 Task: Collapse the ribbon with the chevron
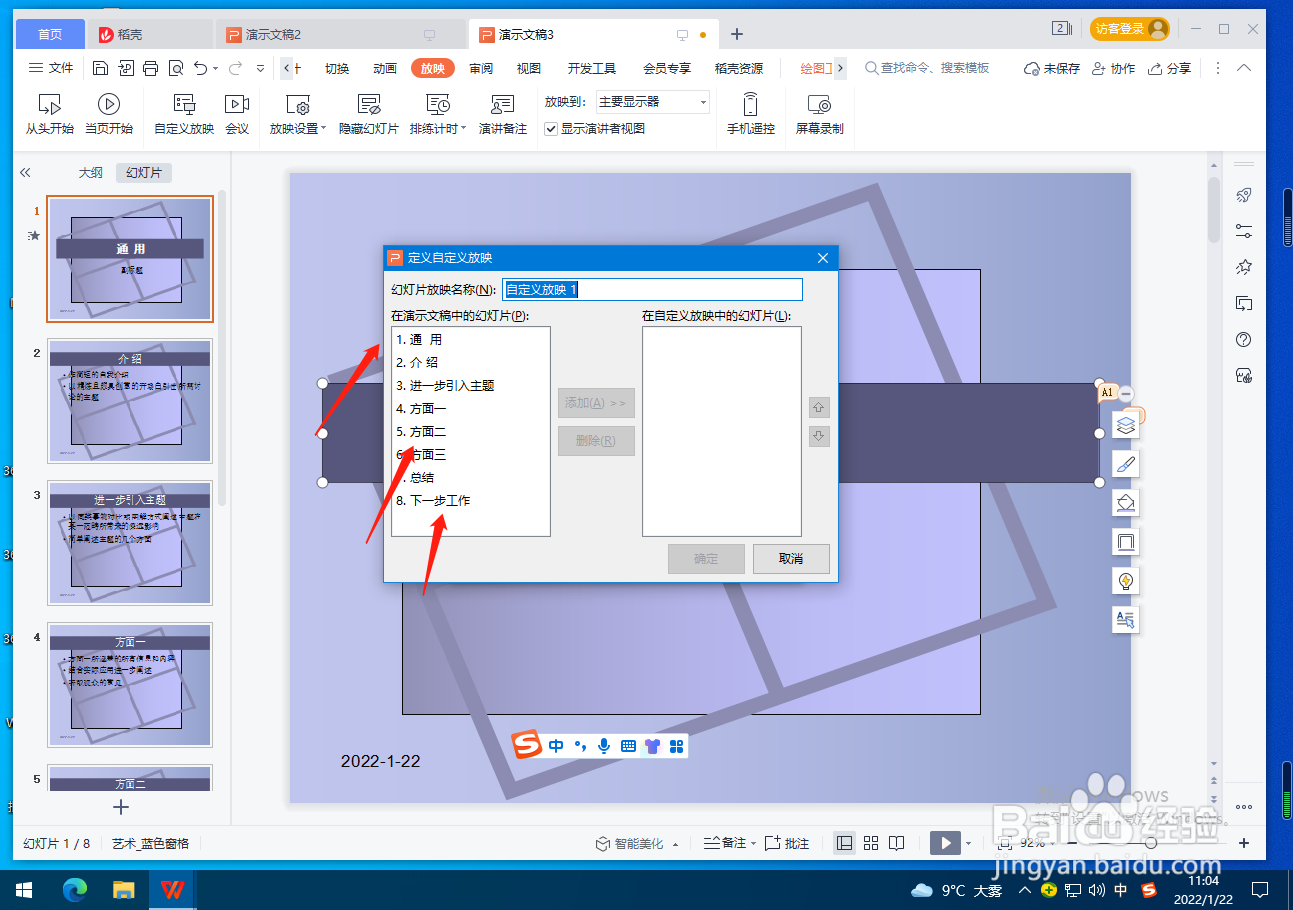tap(1244, 68)
